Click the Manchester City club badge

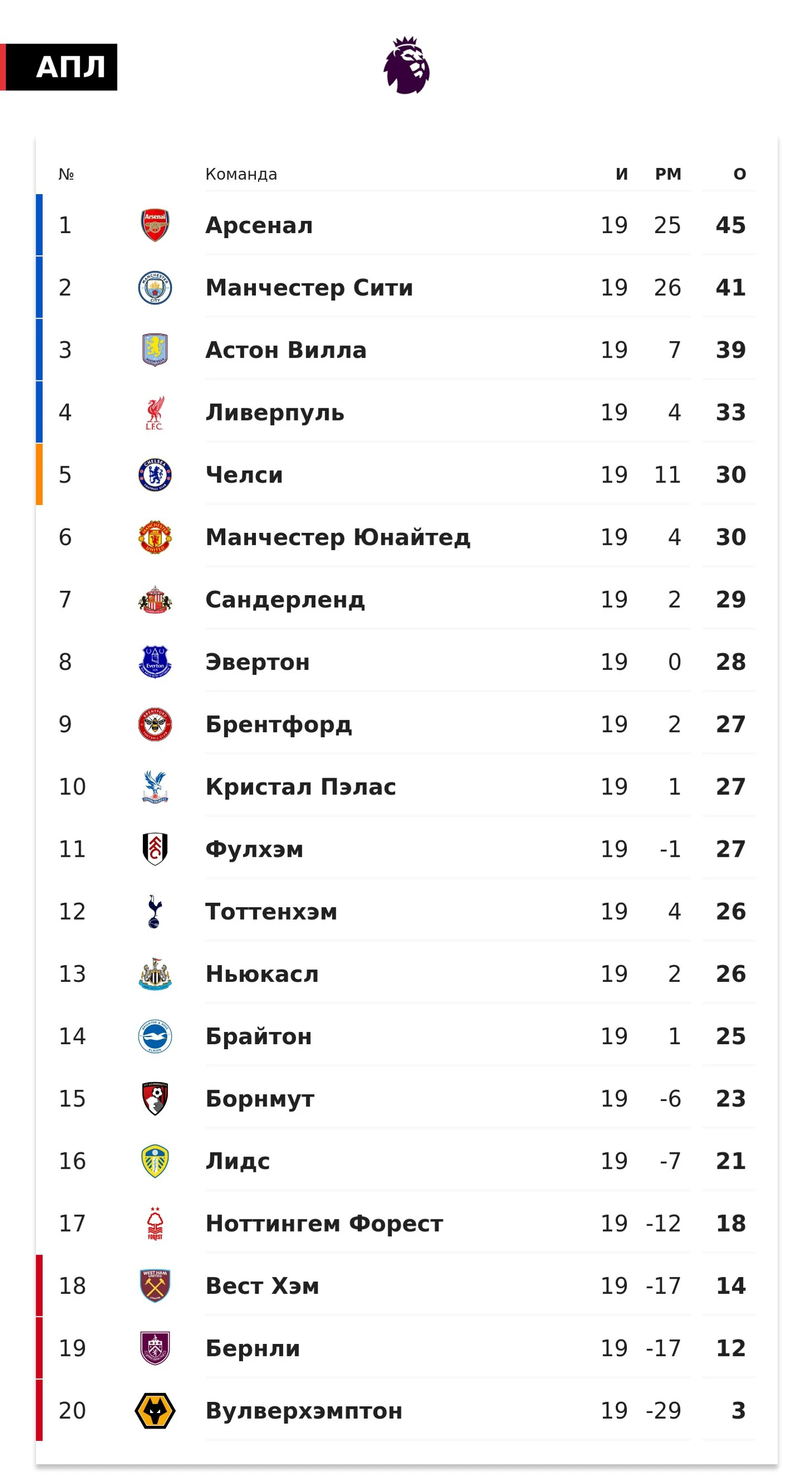(155, 288)
